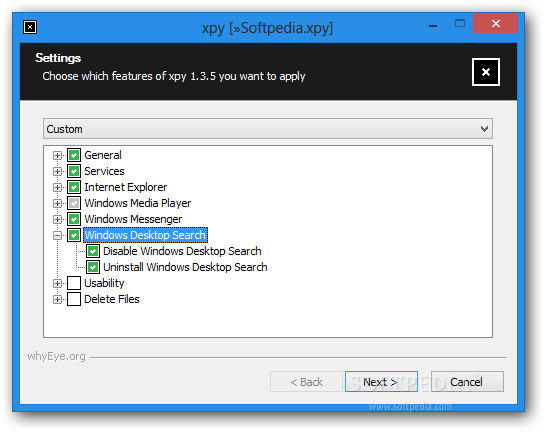Screen dimensions: 545x432
Task: Select the General tree label
Action: (x=103, y=155)
